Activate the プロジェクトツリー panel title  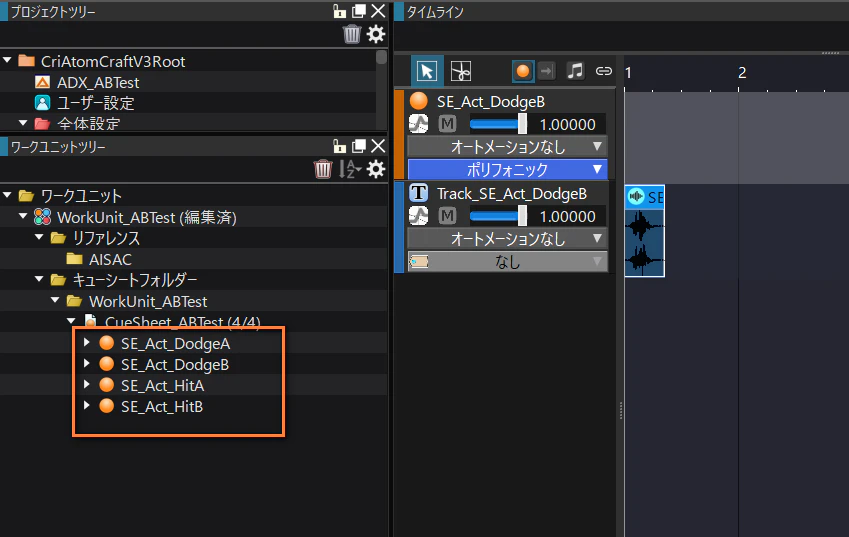coord(53,12)
